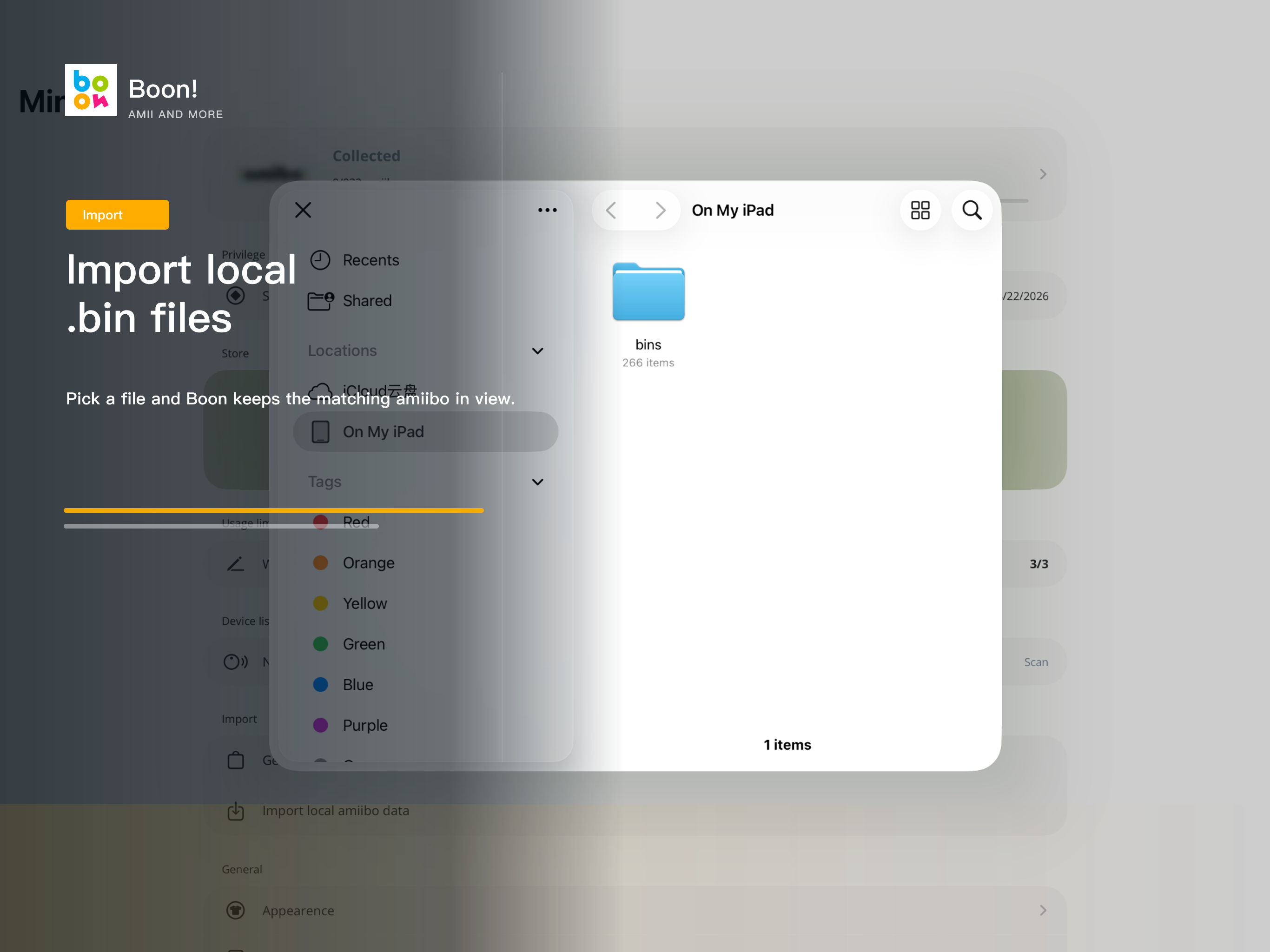Click the Green tag dot

[320, 644]
